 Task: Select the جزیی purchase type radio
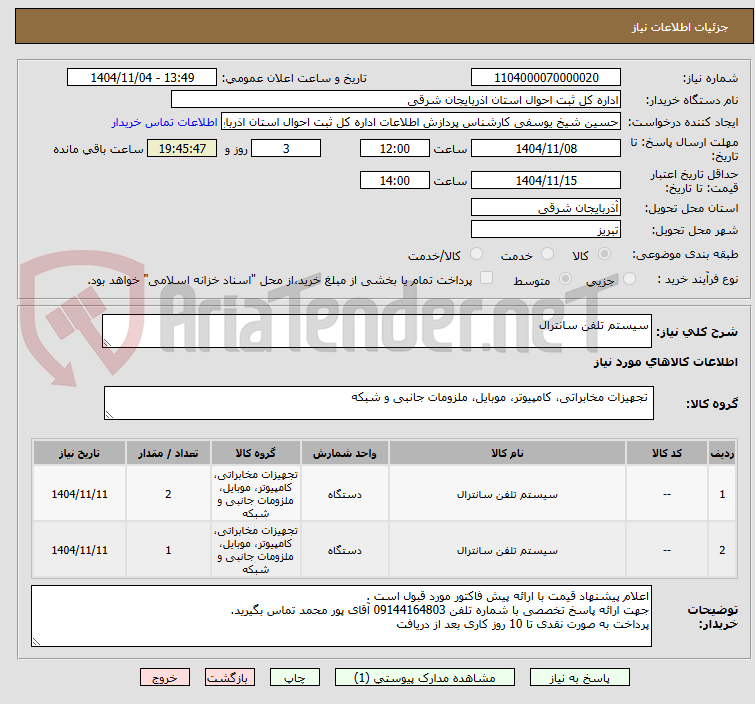(629, 279)
